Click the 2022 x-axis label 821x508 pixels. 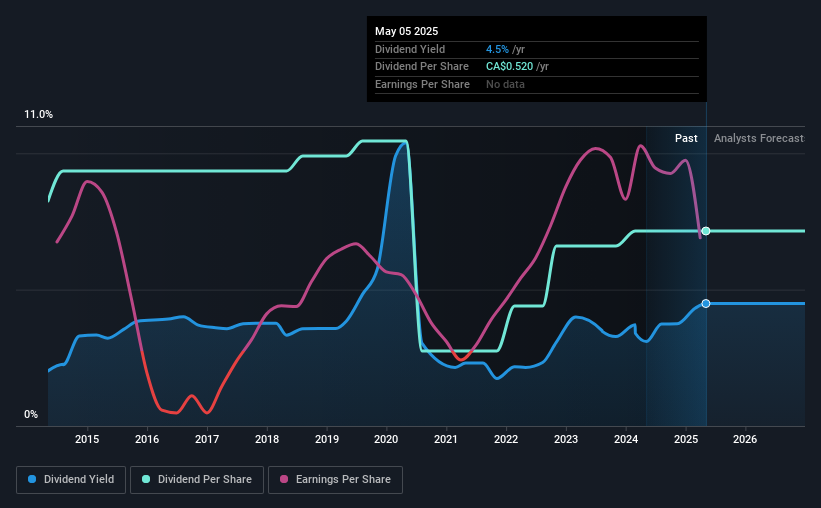[x=506, y=439]
